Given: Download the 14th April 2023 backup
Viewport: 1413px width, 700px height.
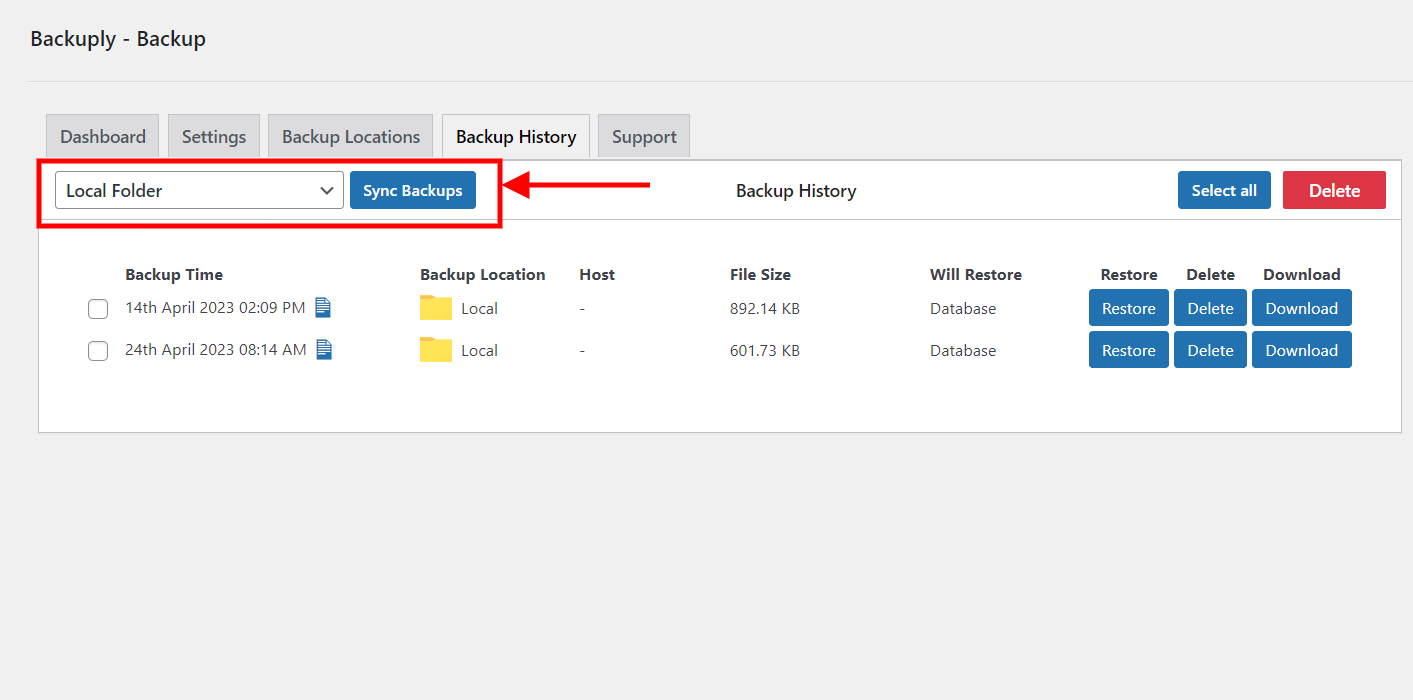Looking at the screenshot, I should 1301,307.
